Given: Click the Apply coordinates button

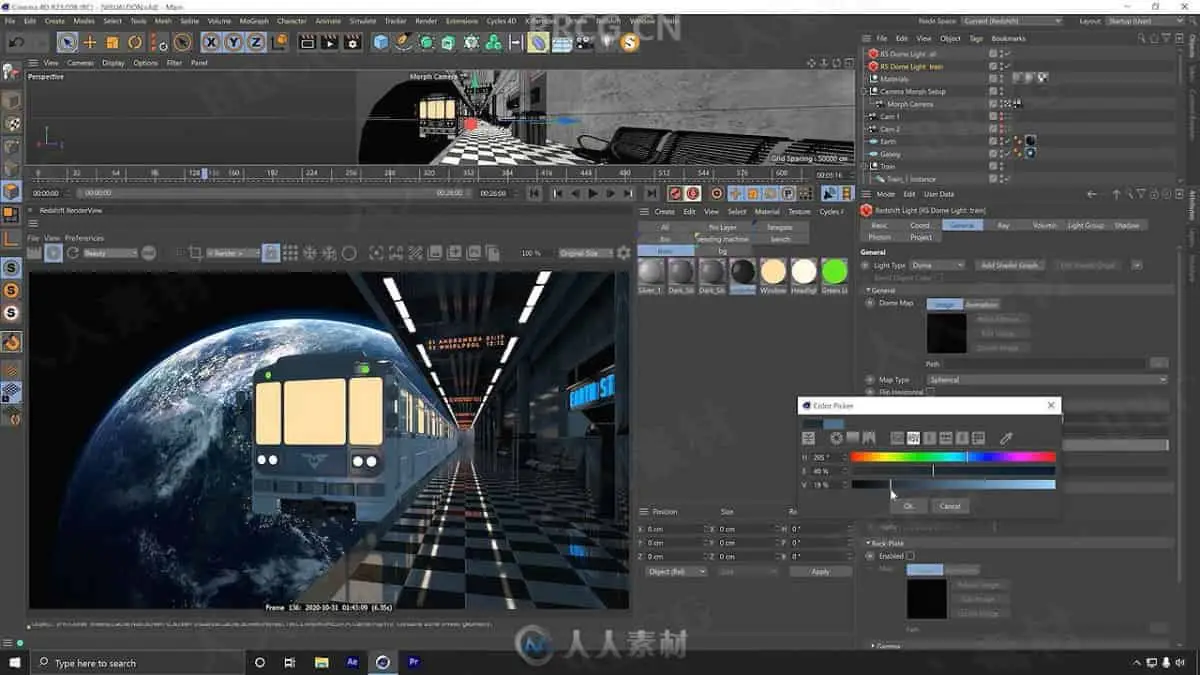Looking at the screenshot, I should tap(820, 571).
